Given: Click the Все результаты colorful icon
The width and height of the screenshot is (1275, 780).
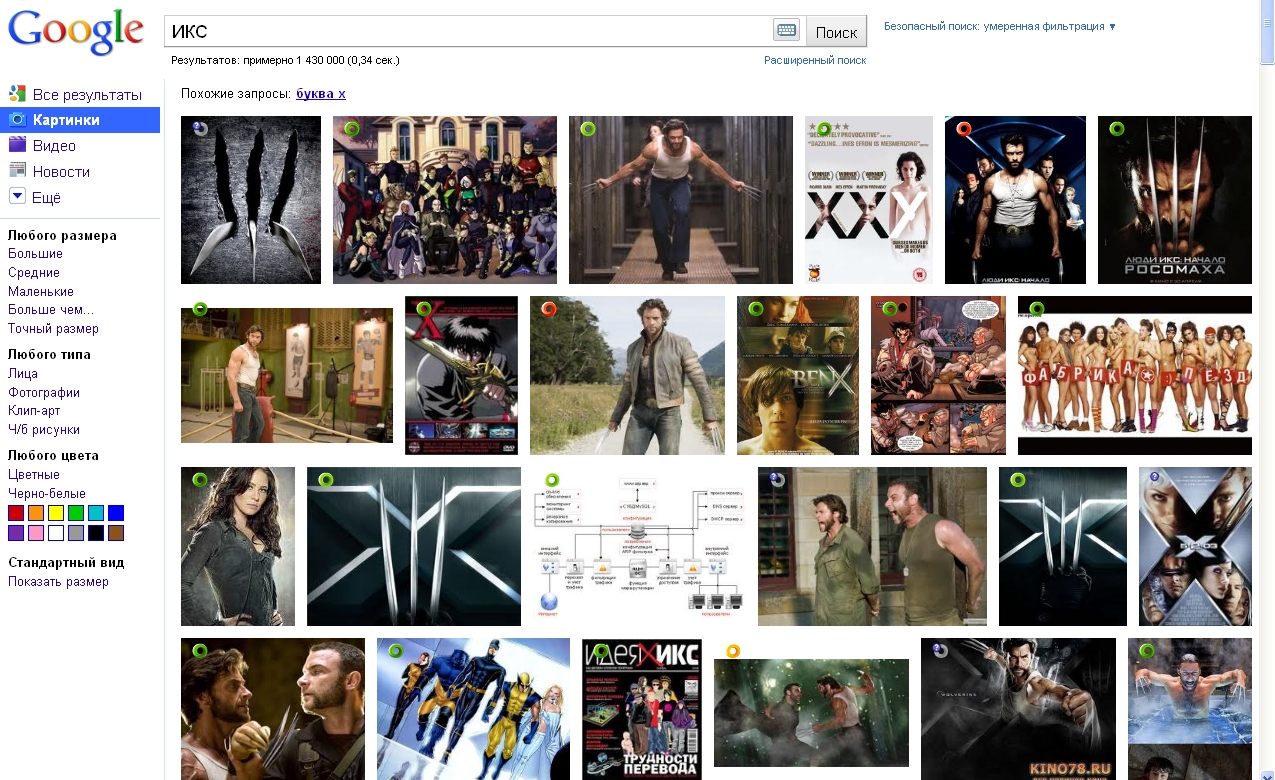Looking at the screenshot, I should point(17,94).
